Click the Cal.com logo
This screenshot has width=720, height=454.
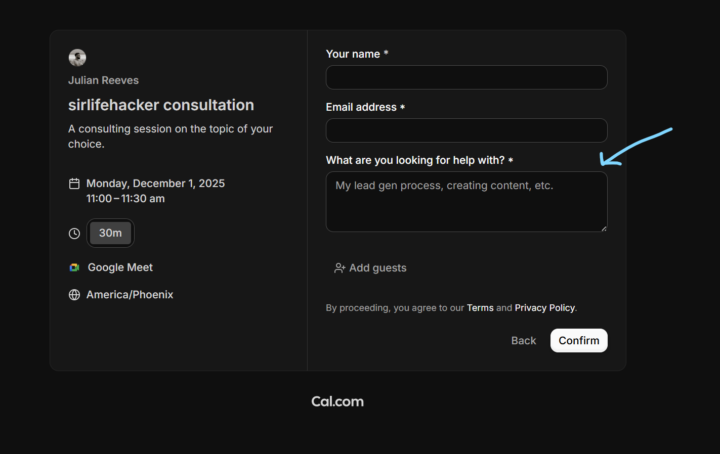(x=338, y=402)
